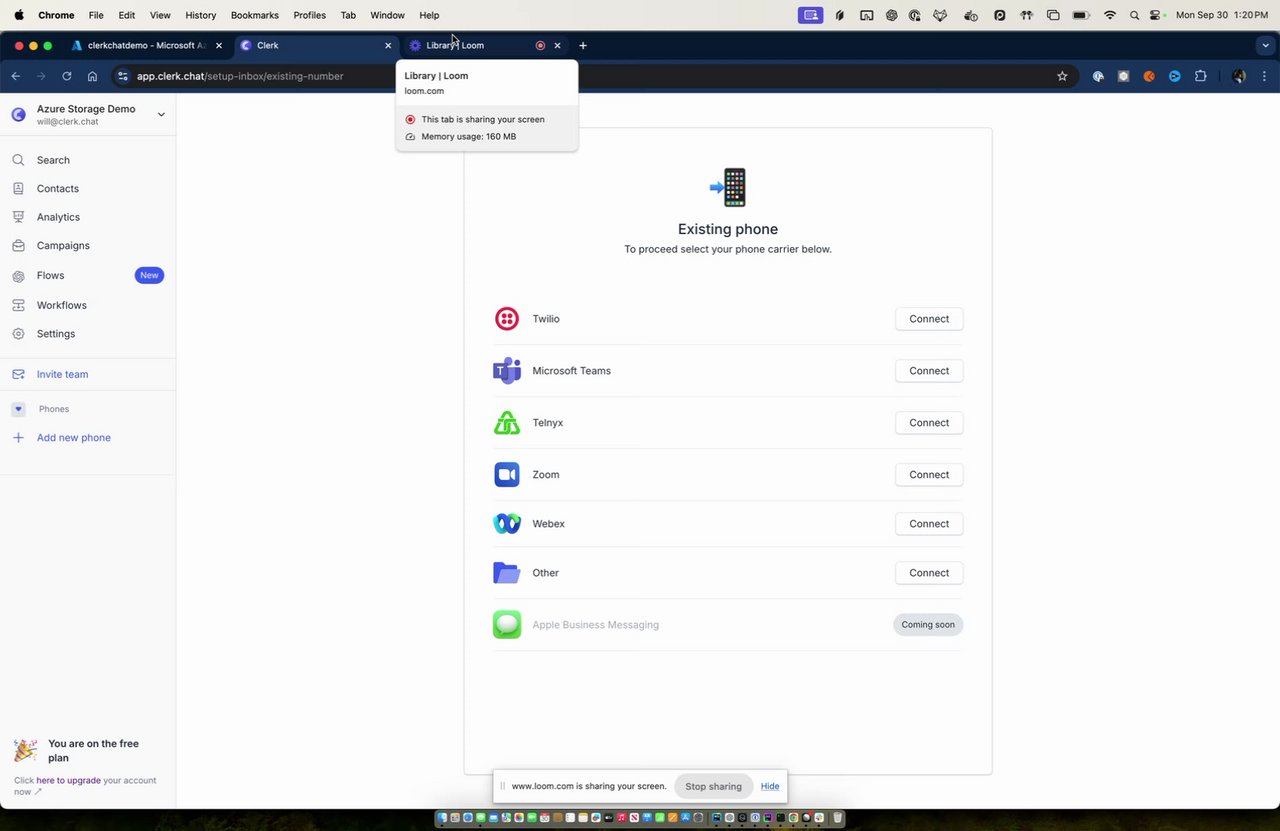
Task: Click the browser home icon
Action: (92, 76)
